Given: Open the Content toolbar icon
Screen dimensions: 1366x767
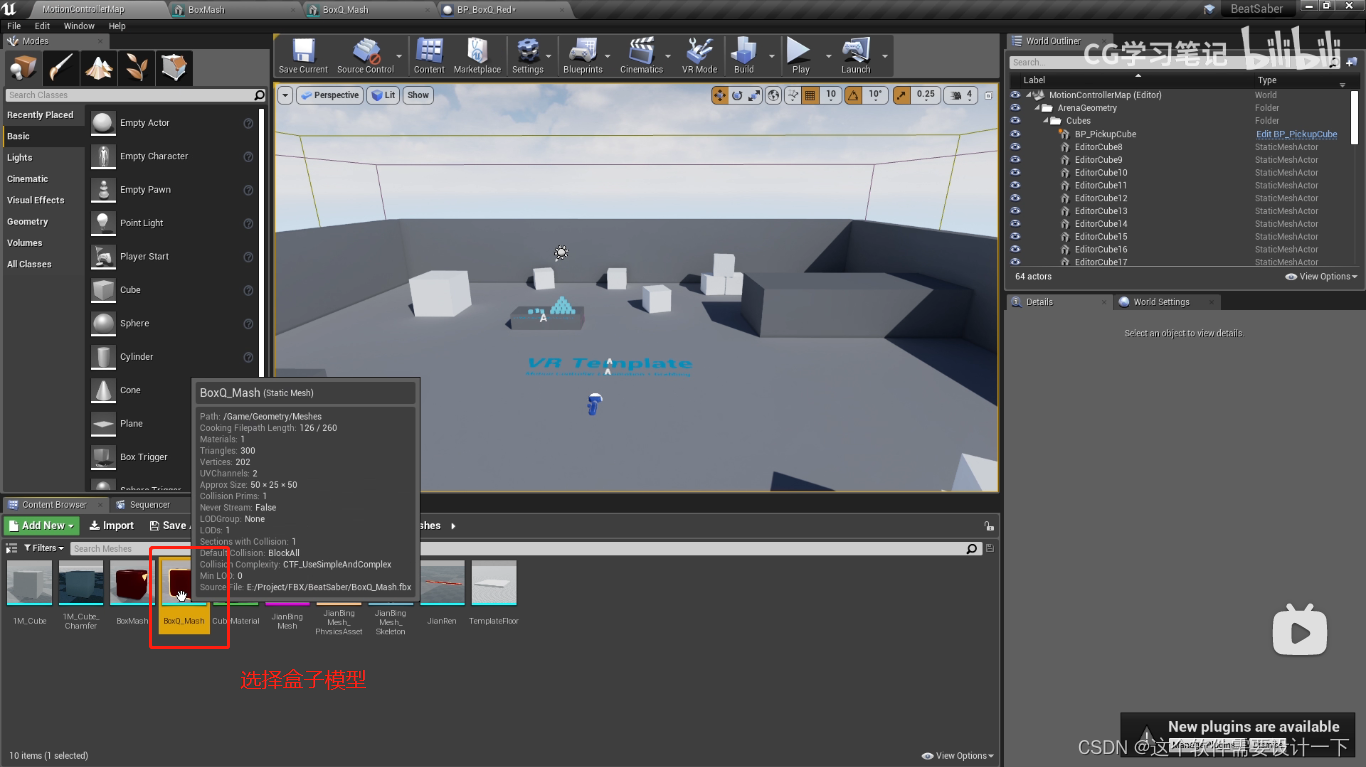Looking at the screenshot, I should (429, 55).
